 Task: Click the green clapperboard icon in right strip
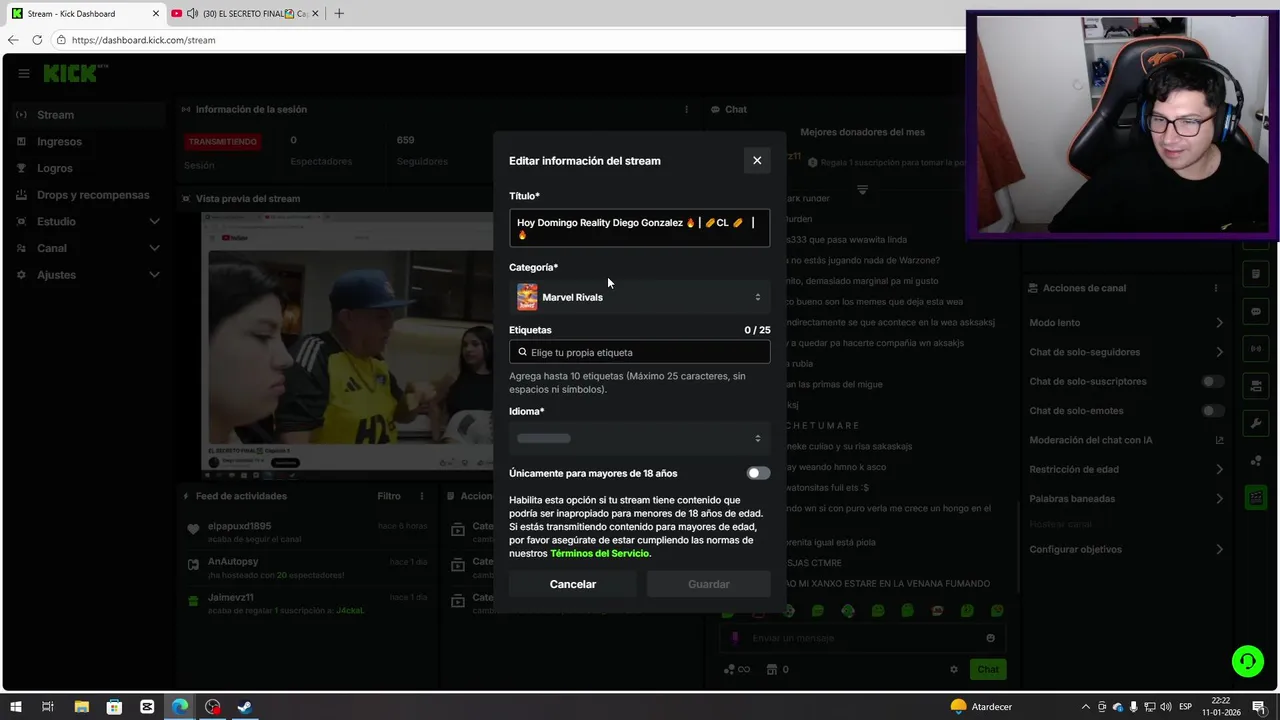(x=1256, y=497)
